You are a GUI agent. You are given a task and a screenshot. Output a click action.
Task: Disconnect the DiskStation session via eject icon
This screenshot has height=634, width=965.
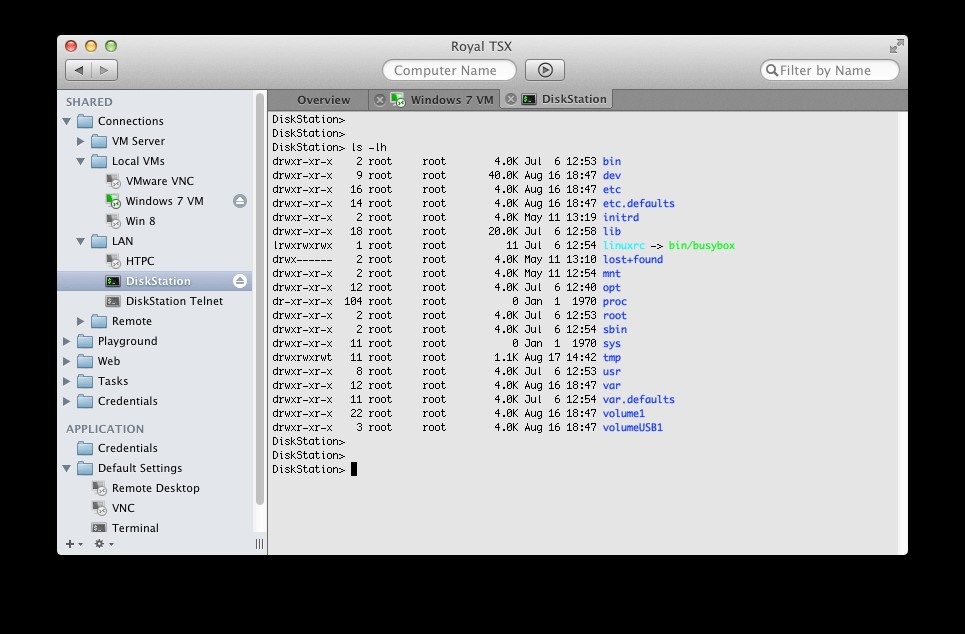click(240, 281)
